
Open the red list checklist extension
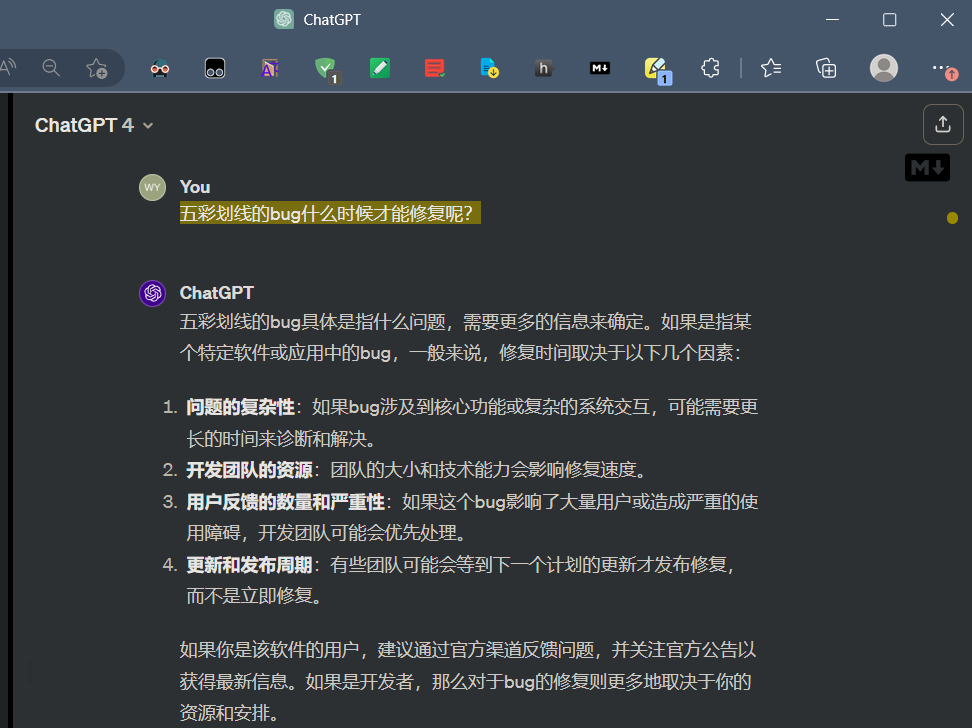(435, 68)
